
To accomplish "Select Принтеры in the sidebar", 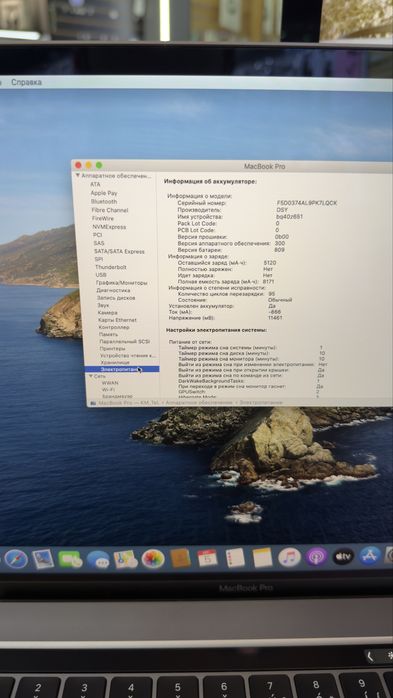I will [x=113, y=349].
